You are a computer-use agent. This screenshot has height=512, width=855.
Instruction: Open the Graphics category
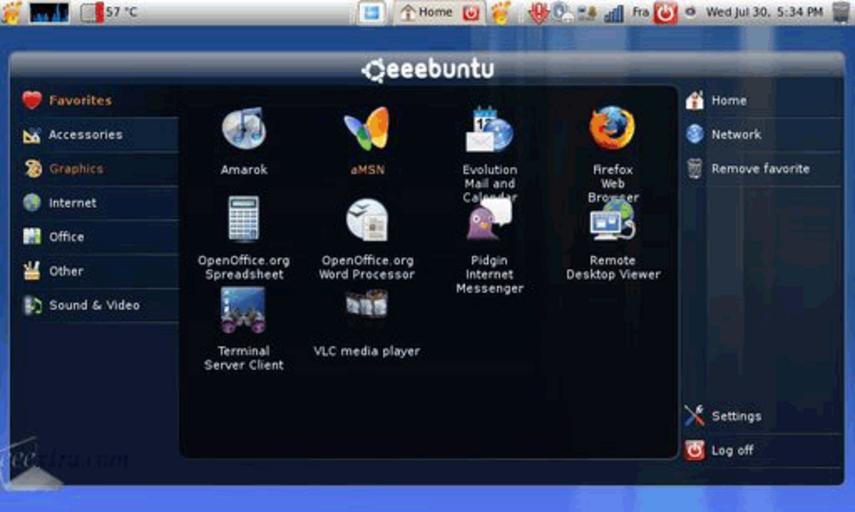[x=76, y=169]
